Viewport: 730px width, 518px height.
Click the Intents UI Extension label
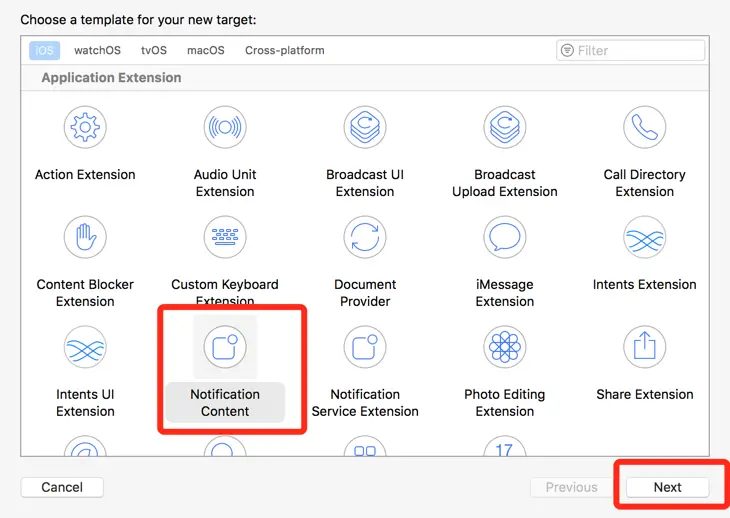click(x=85, y=403)
